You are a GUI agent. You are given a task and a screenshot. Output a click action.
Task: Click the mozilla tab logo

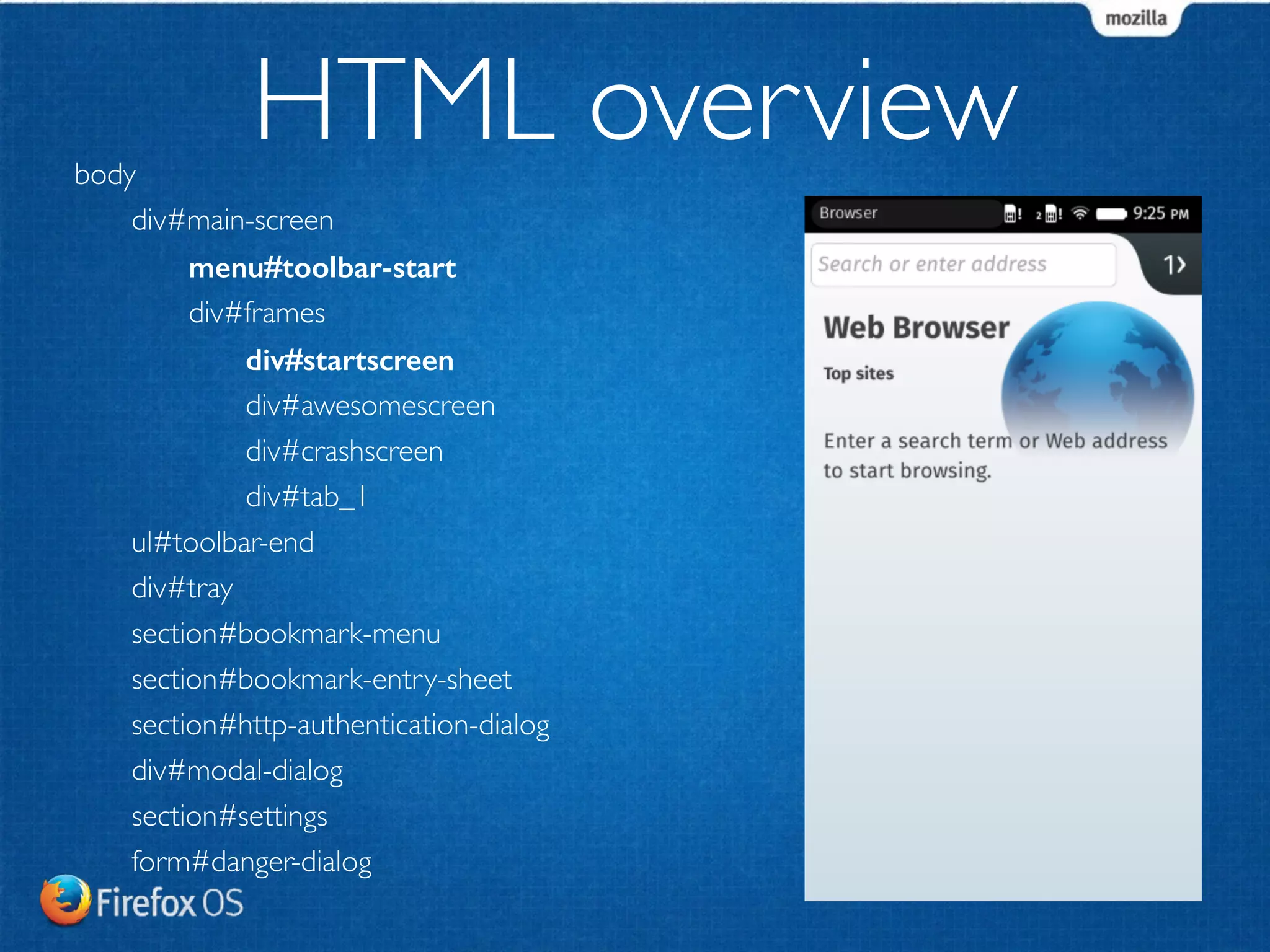pyautogui.click(x=1136, y=19)
